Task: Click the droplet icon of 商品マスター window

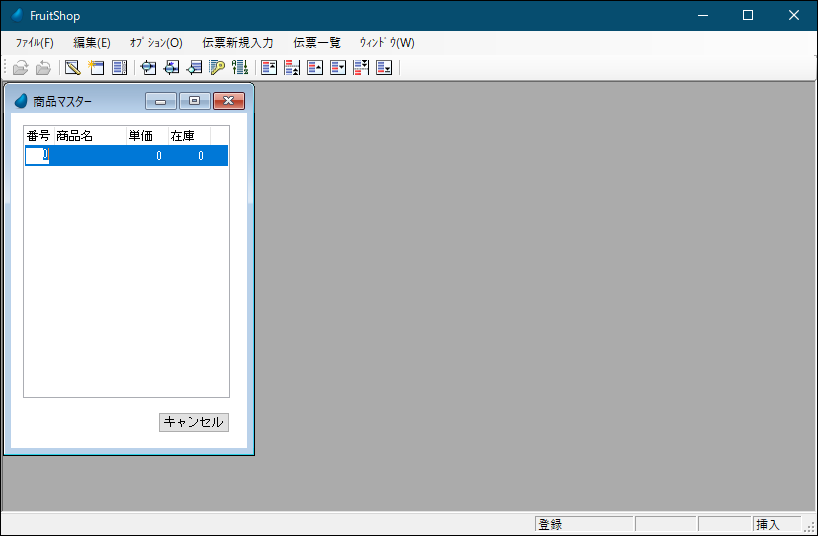Action: (21, 101)
